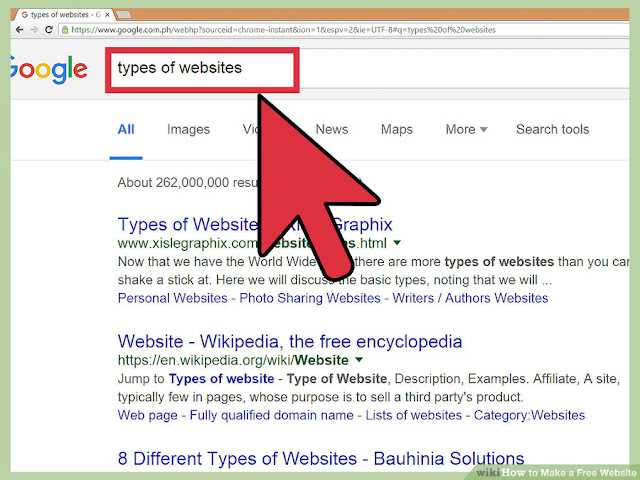Open the Website - Wikipedia result
Screen dimensions: 640x480
[x=290, y=342]
